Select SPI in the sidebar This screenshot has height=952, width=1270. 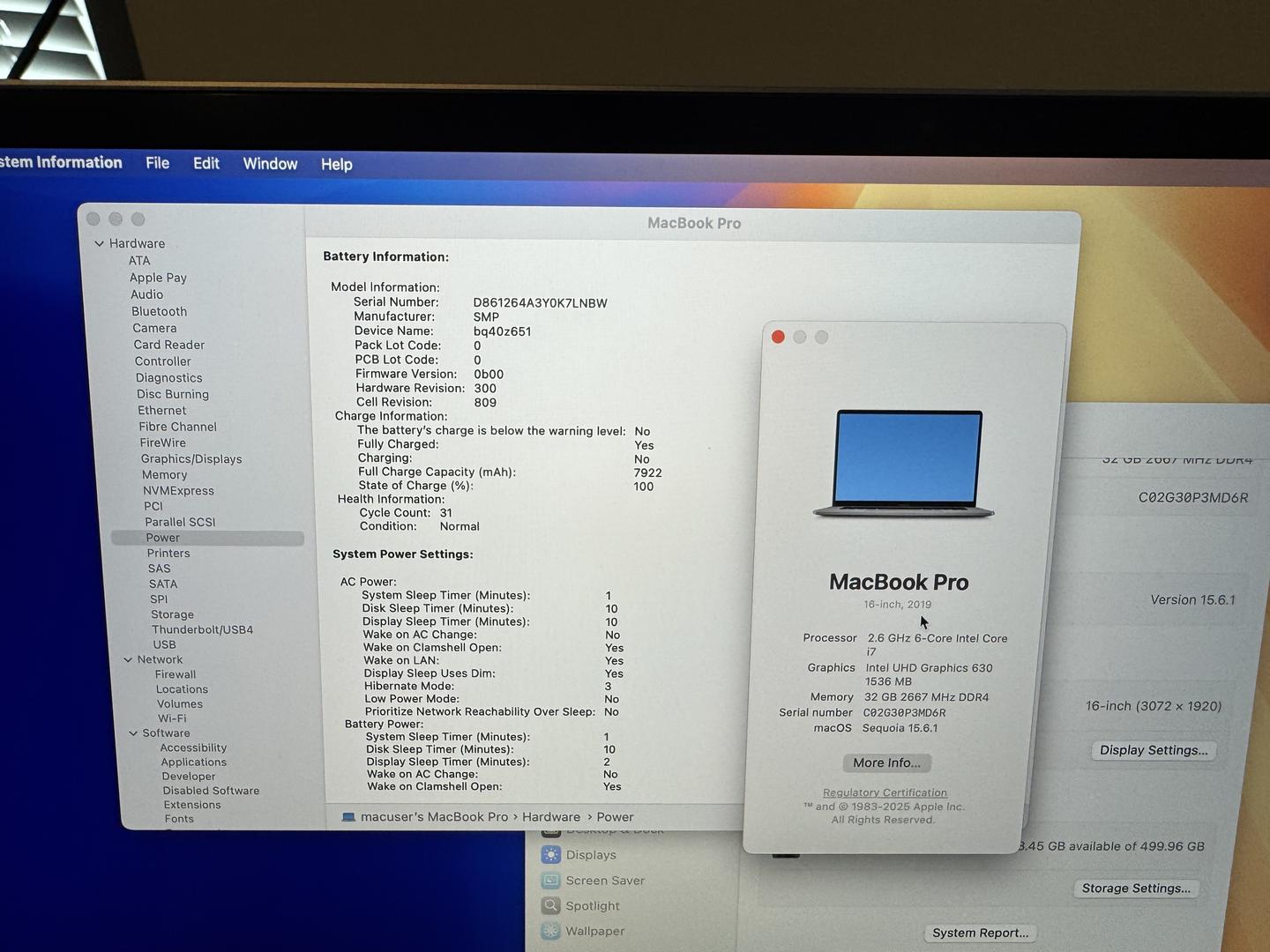click(159, 599)
